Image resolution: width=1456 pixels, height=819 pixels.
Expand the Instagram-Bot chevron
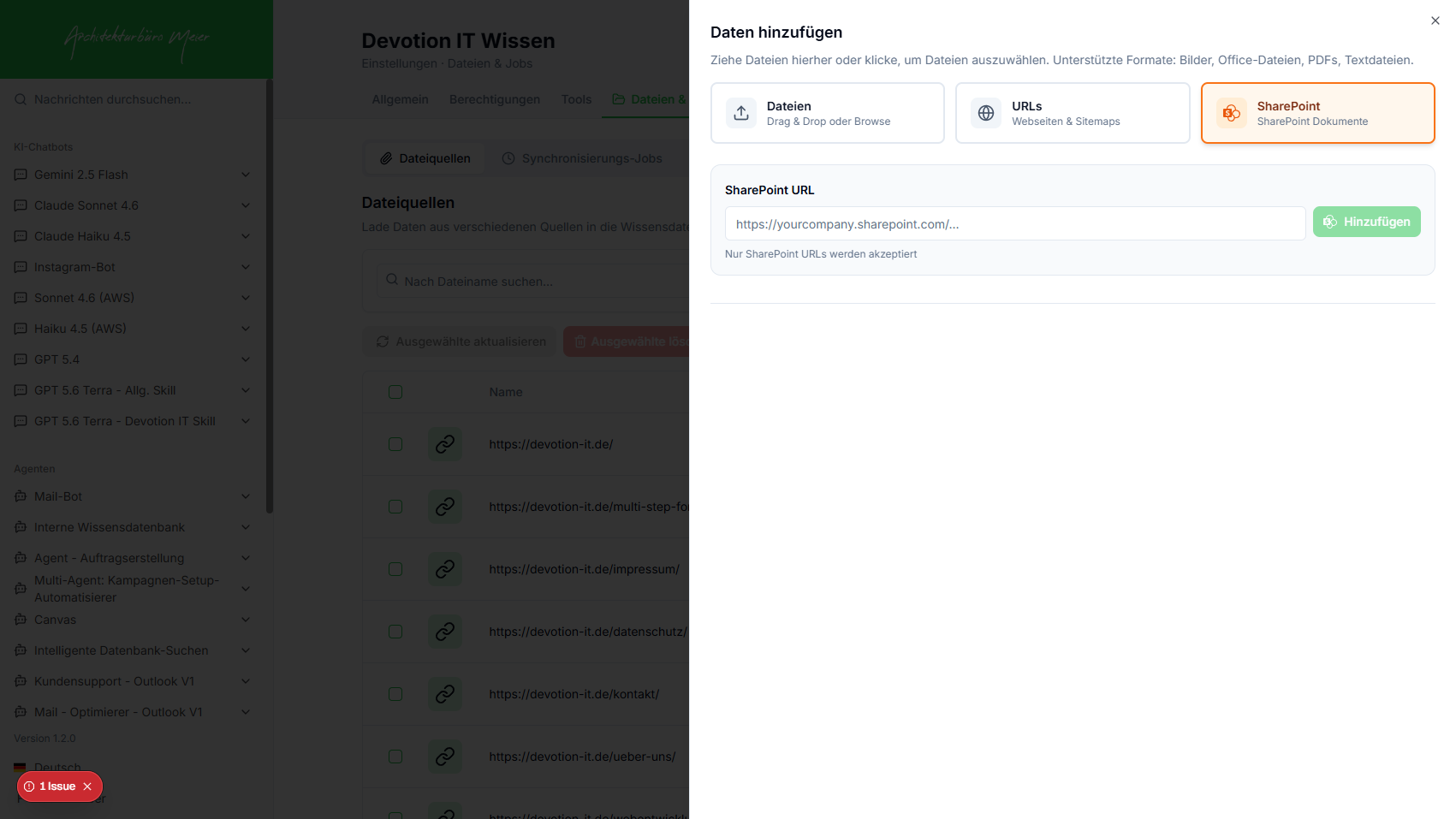click(246, 267)
